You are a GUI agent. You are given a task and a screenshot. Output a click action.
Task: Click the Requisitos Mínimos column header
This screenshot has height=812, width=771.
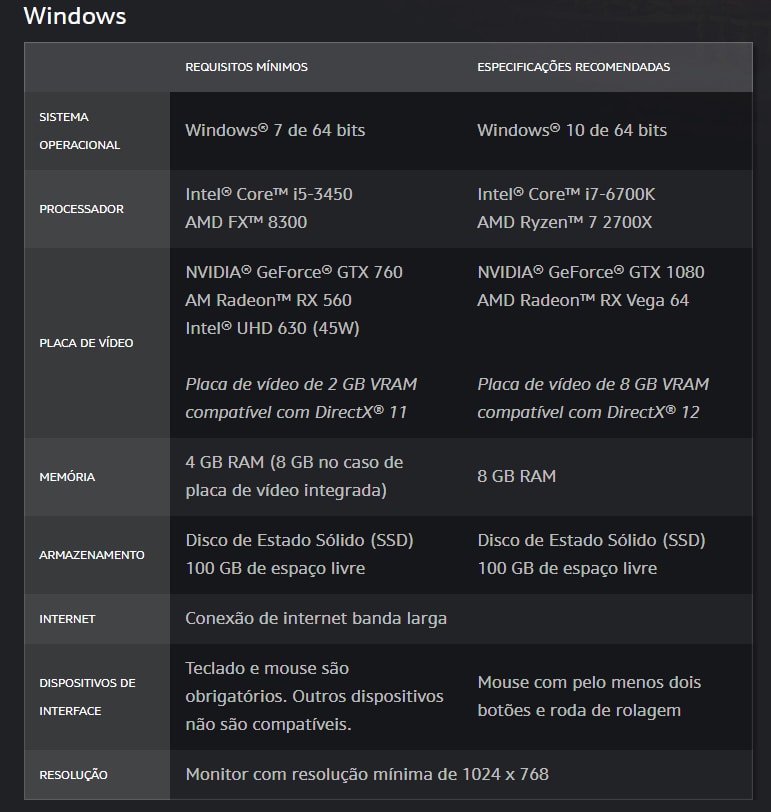click(x=246, y=67)
